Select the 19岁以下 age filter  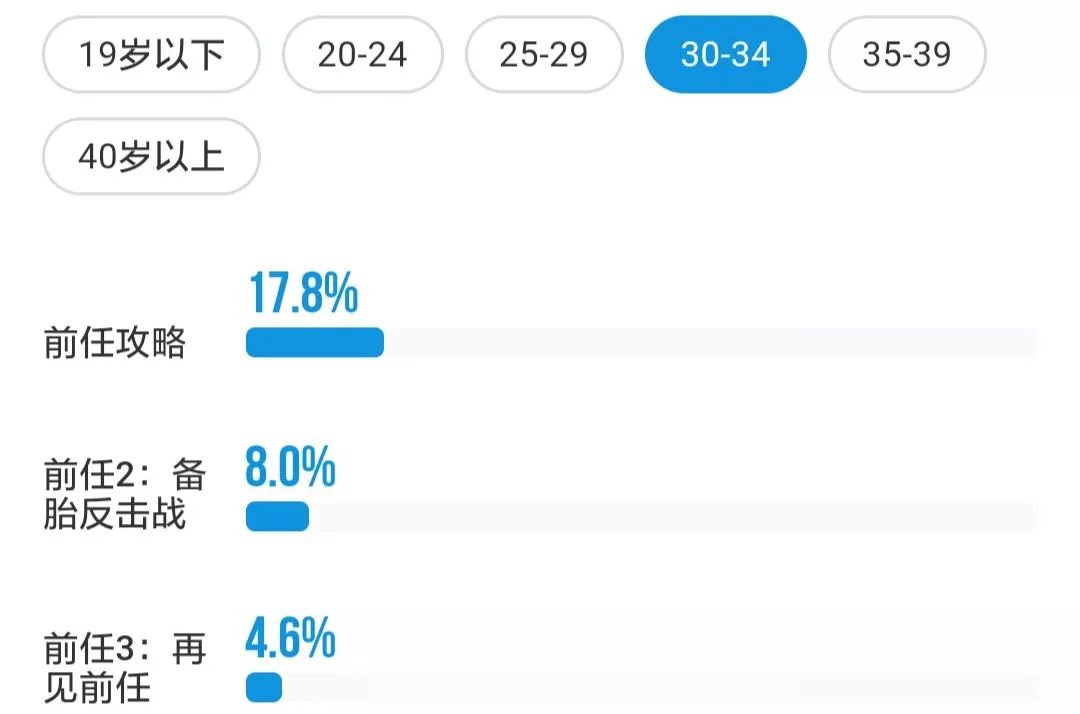click(x=151, y=55)
